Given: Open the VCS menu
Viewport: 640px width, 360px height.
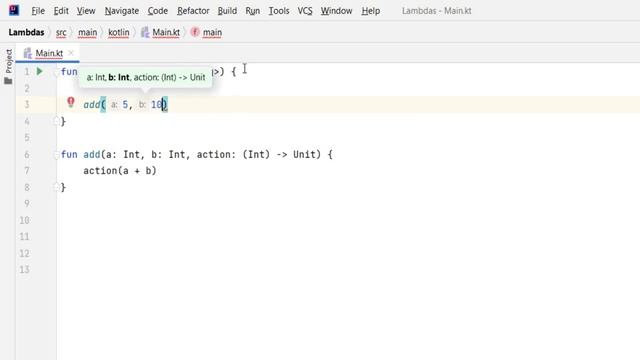Looking at the screenshot, I should 304,11.
